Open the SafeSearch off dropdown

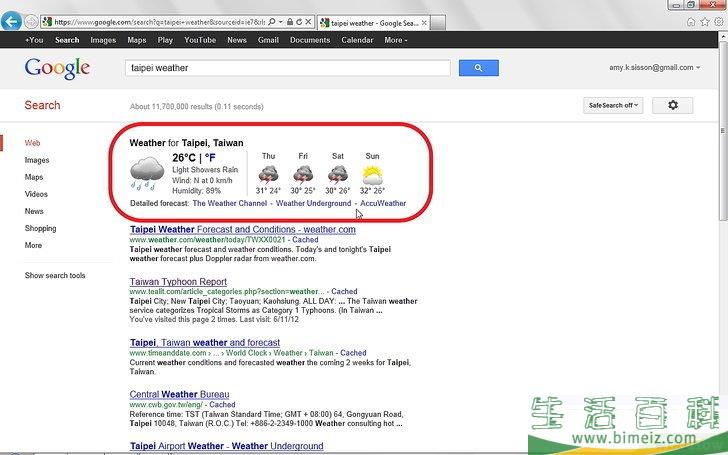613,105
